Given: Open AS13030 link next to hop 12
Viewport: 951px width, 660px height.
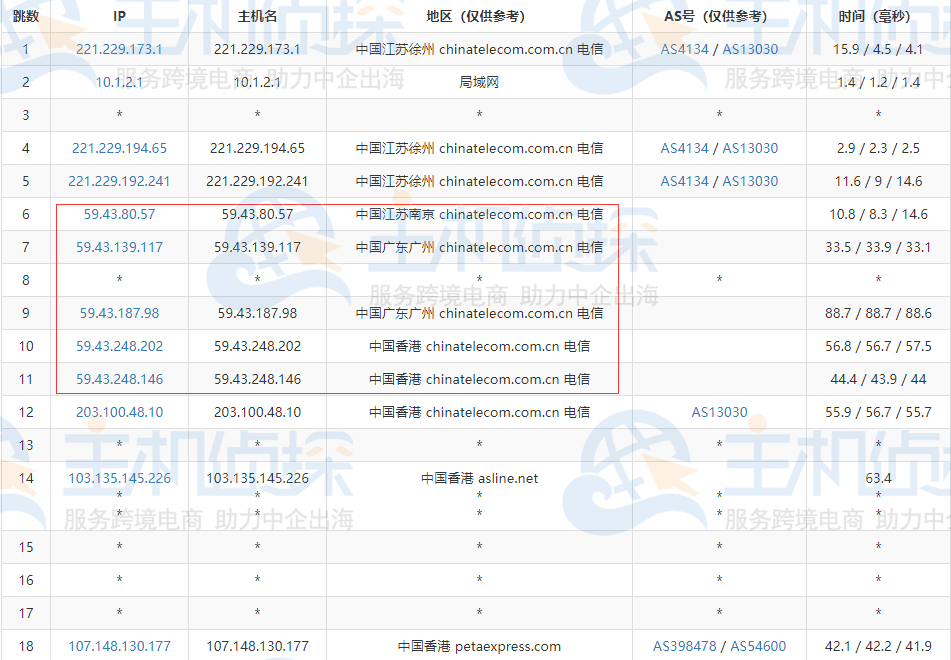Looking at the screenshot, I should click(718, 411).
